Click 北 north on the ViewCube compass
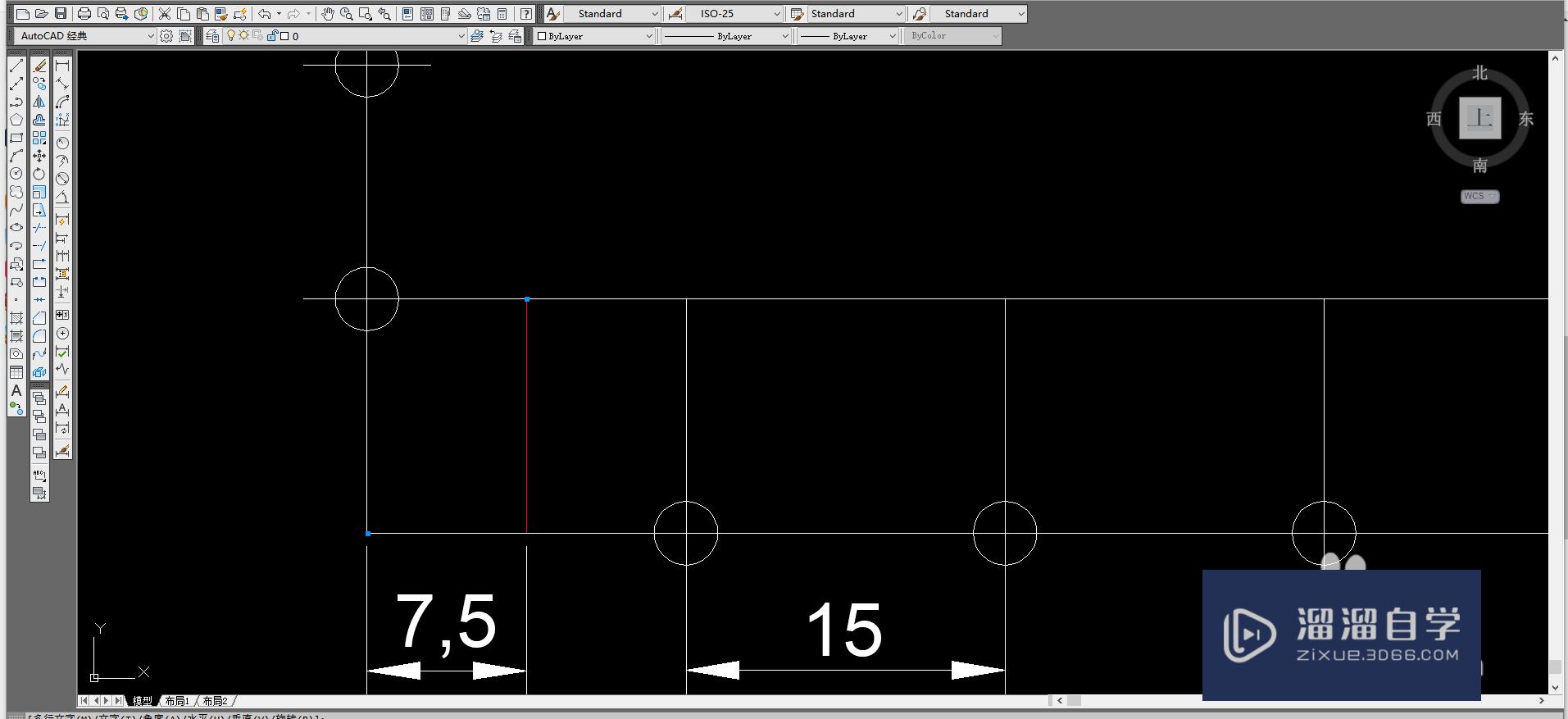 coord(1479,73)
